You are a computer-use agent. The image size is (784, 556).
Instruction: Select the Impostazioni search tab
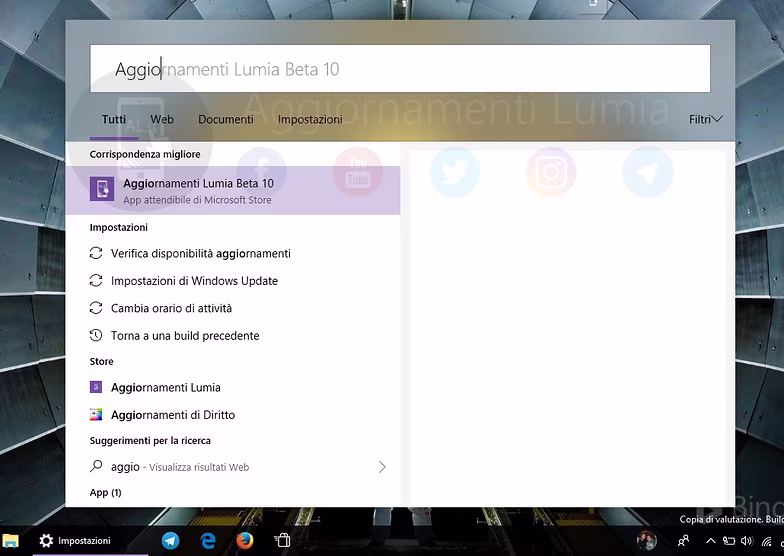310,120
